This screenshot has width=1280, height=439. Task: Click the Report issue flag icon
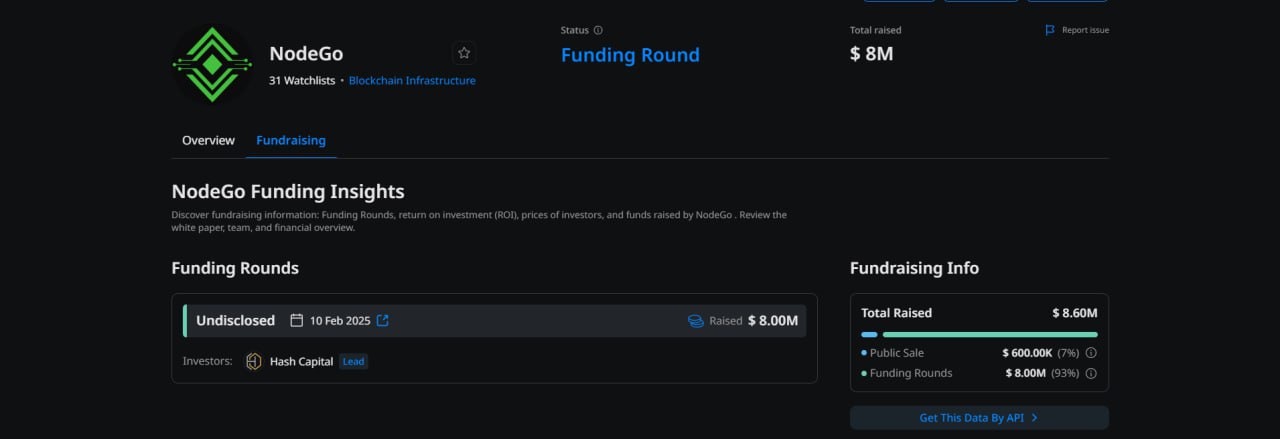[x=1050, y=30]
